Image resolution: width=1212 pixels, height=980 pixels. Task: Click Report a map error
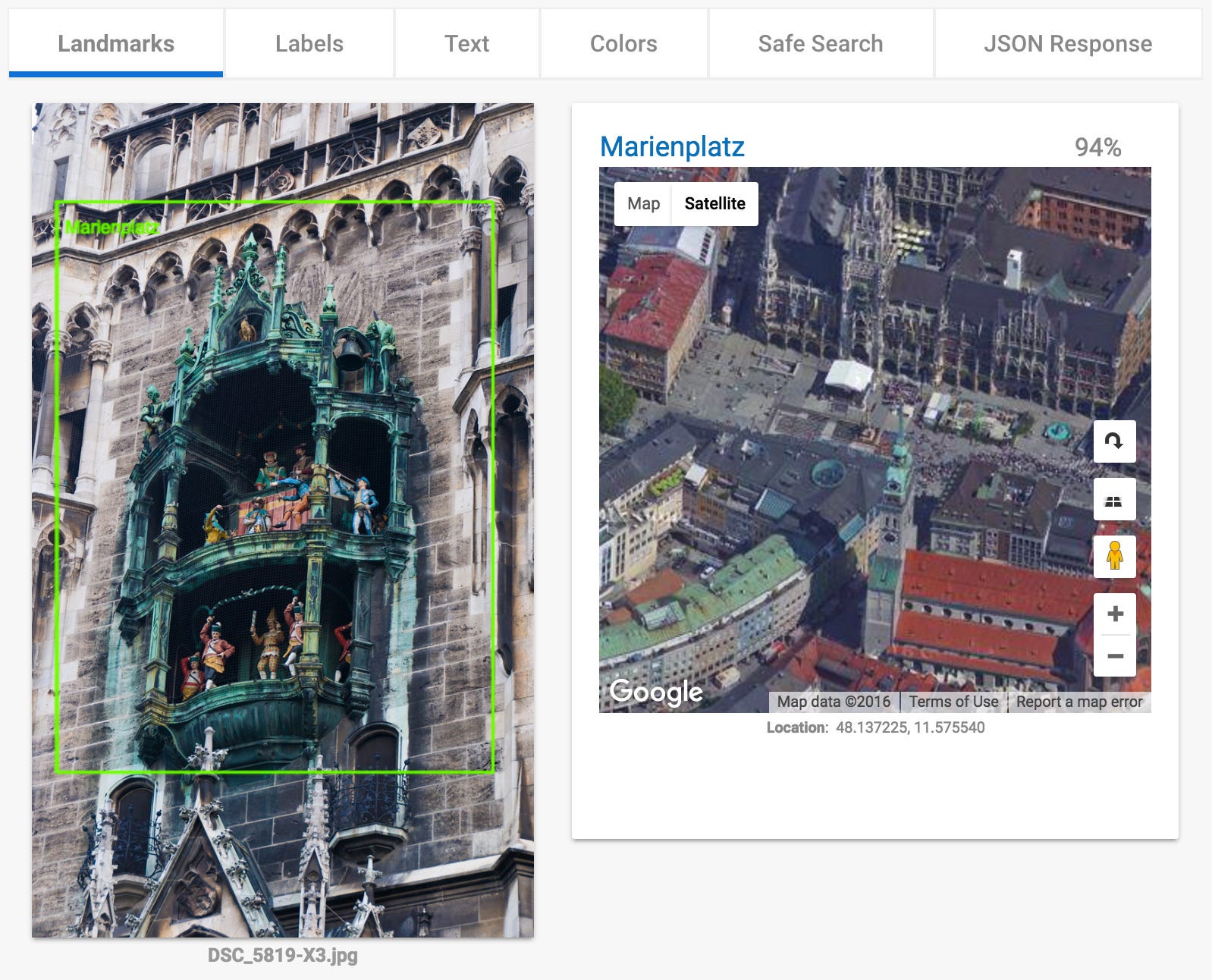point(1079,702)
